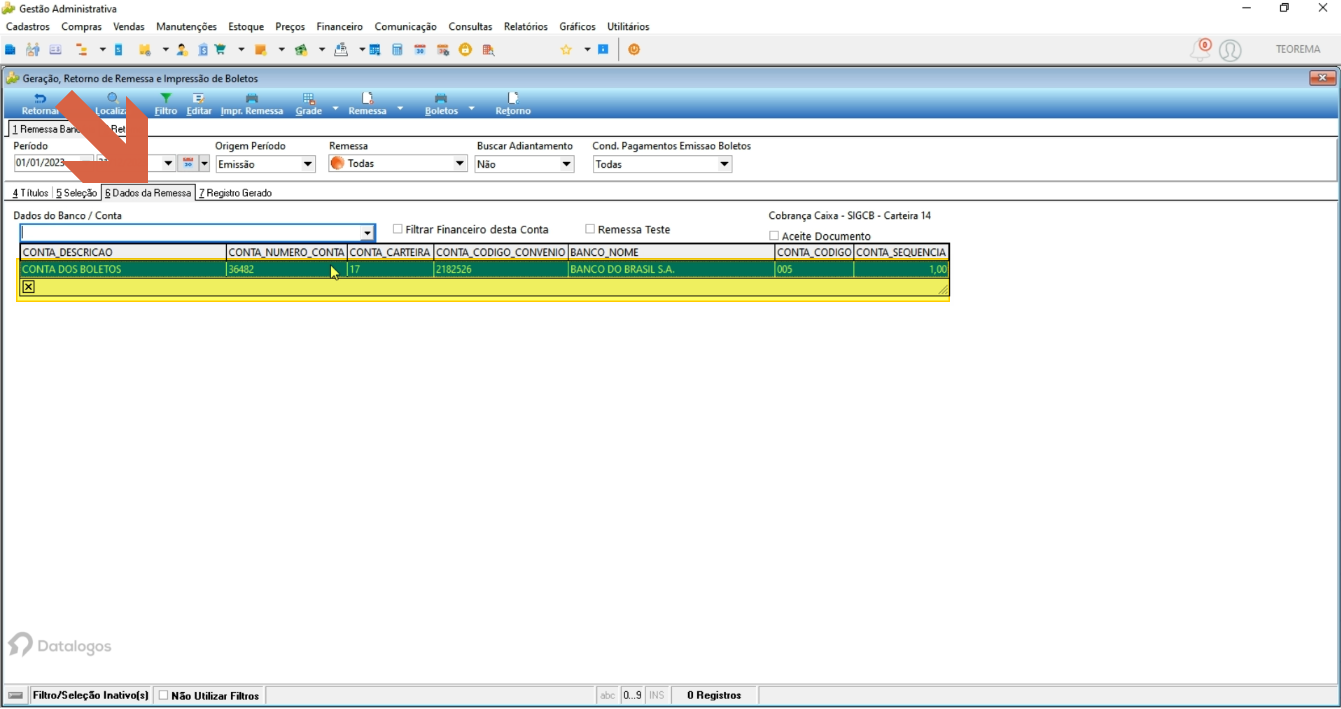This screenshot has width=1341, height=709.
Task: Open the notifications bell icon
Action: 1199,50
